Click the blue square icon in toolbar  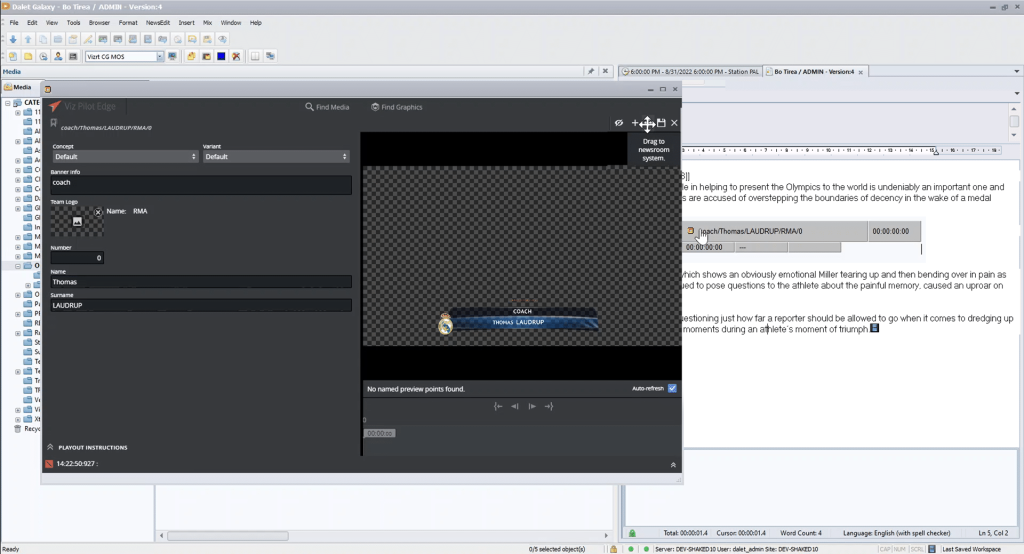point(220,57)
